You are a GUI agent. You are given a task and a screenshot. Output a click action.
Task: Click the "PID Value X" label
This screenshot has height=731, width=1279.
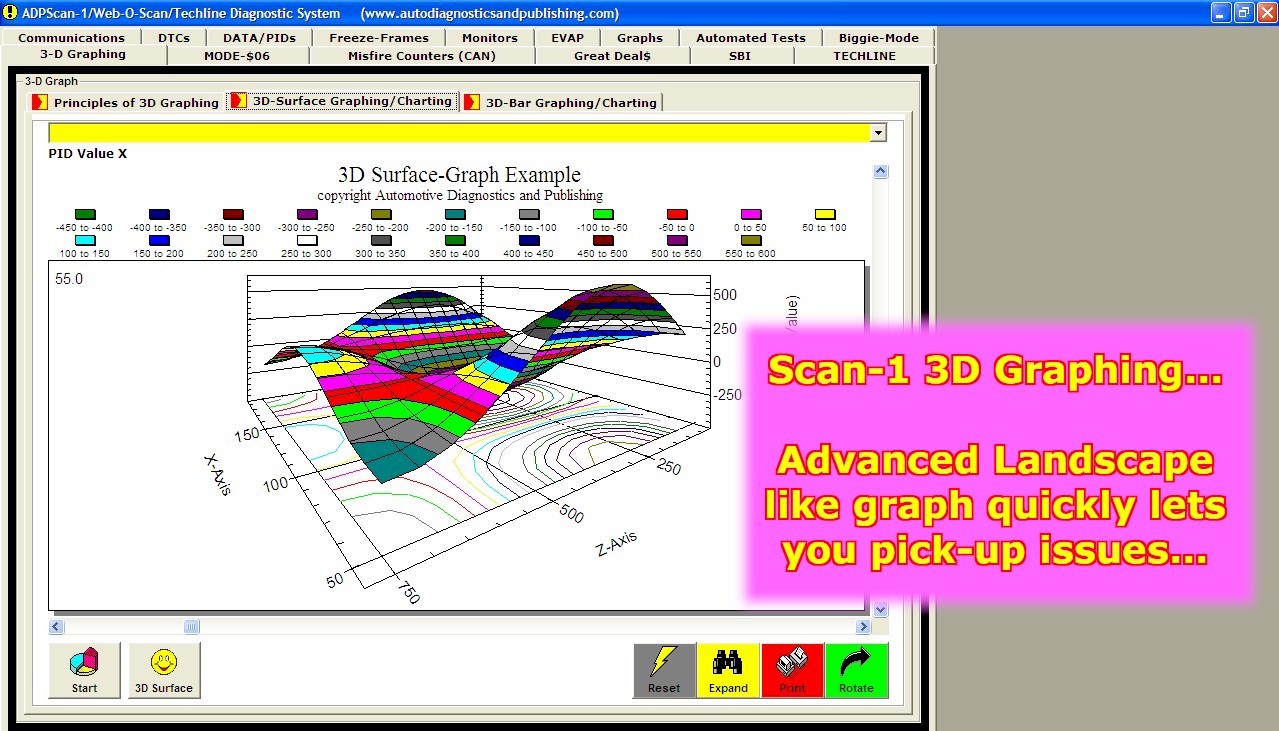coord(88,154)
